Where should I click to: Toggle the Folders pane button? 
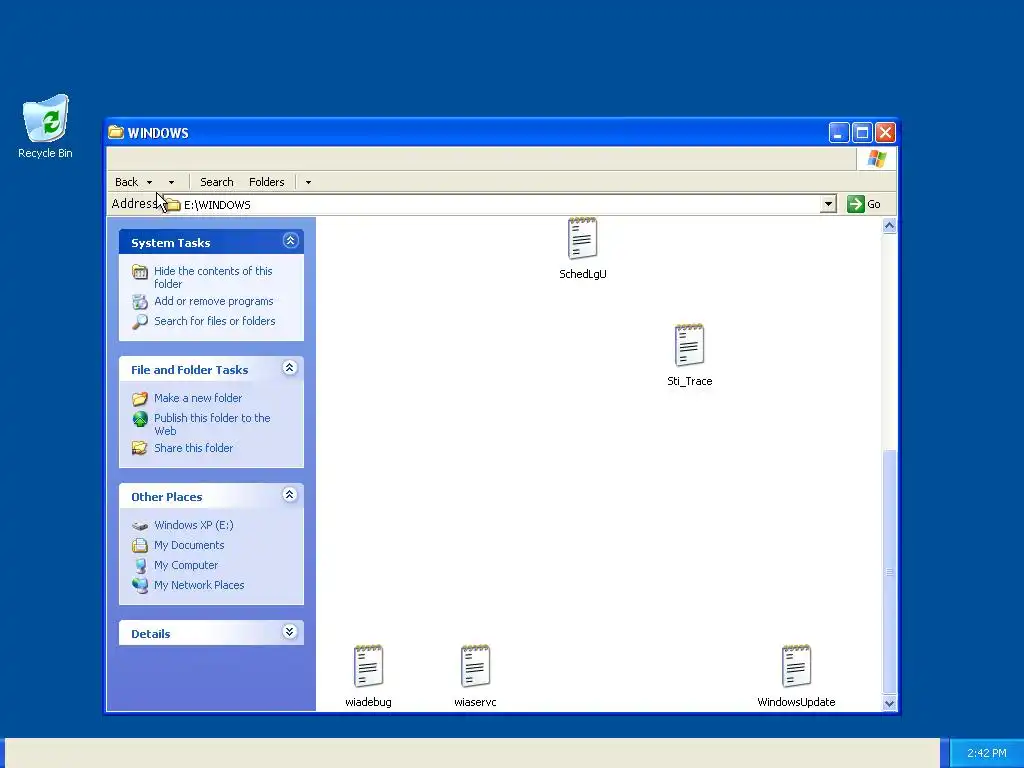click(266, 182)
